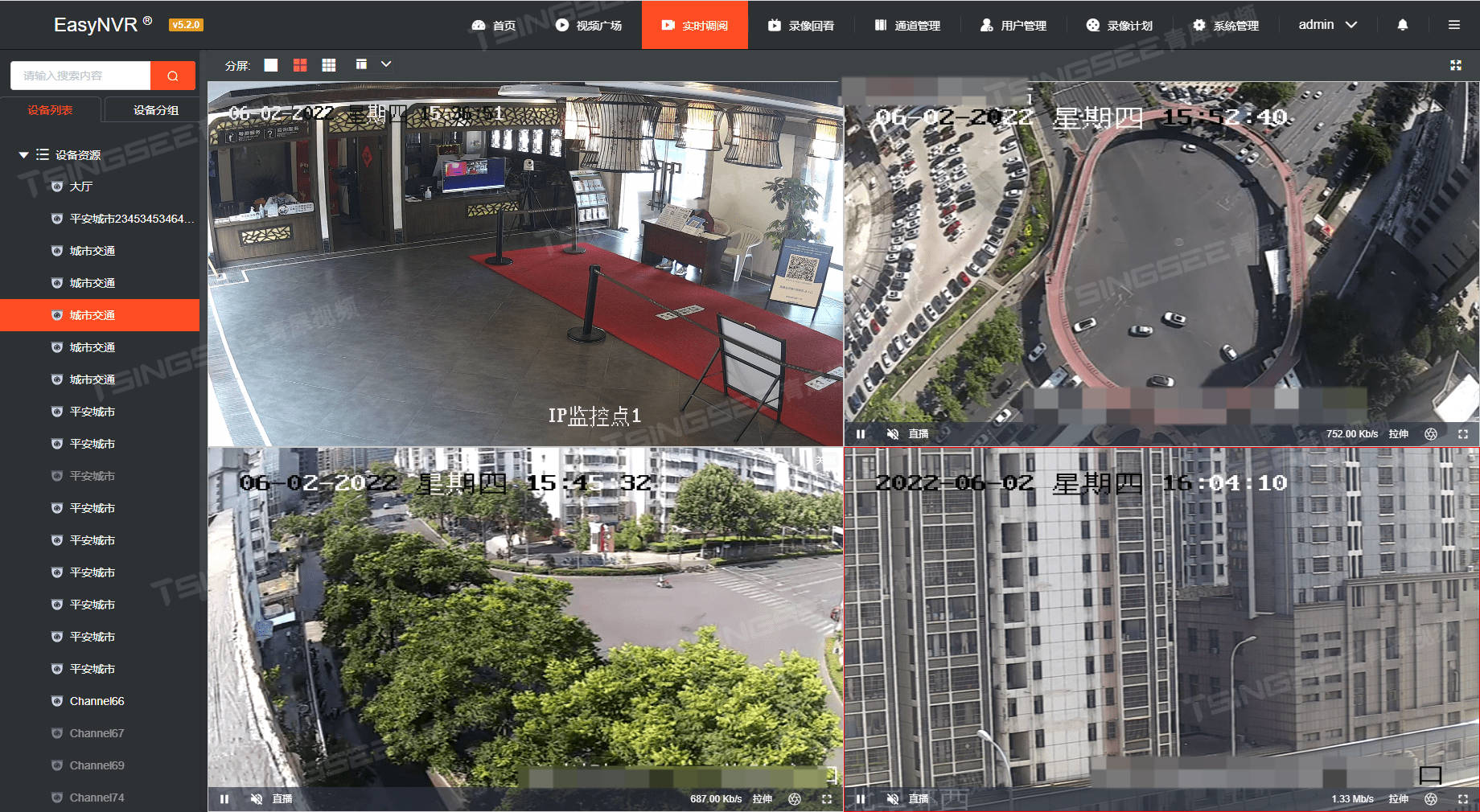This screenshot has height=812, width=1480.
Task: Toggle stretch mode with 拉伸 on top-right player
Action: click(x=1399, y=433)
